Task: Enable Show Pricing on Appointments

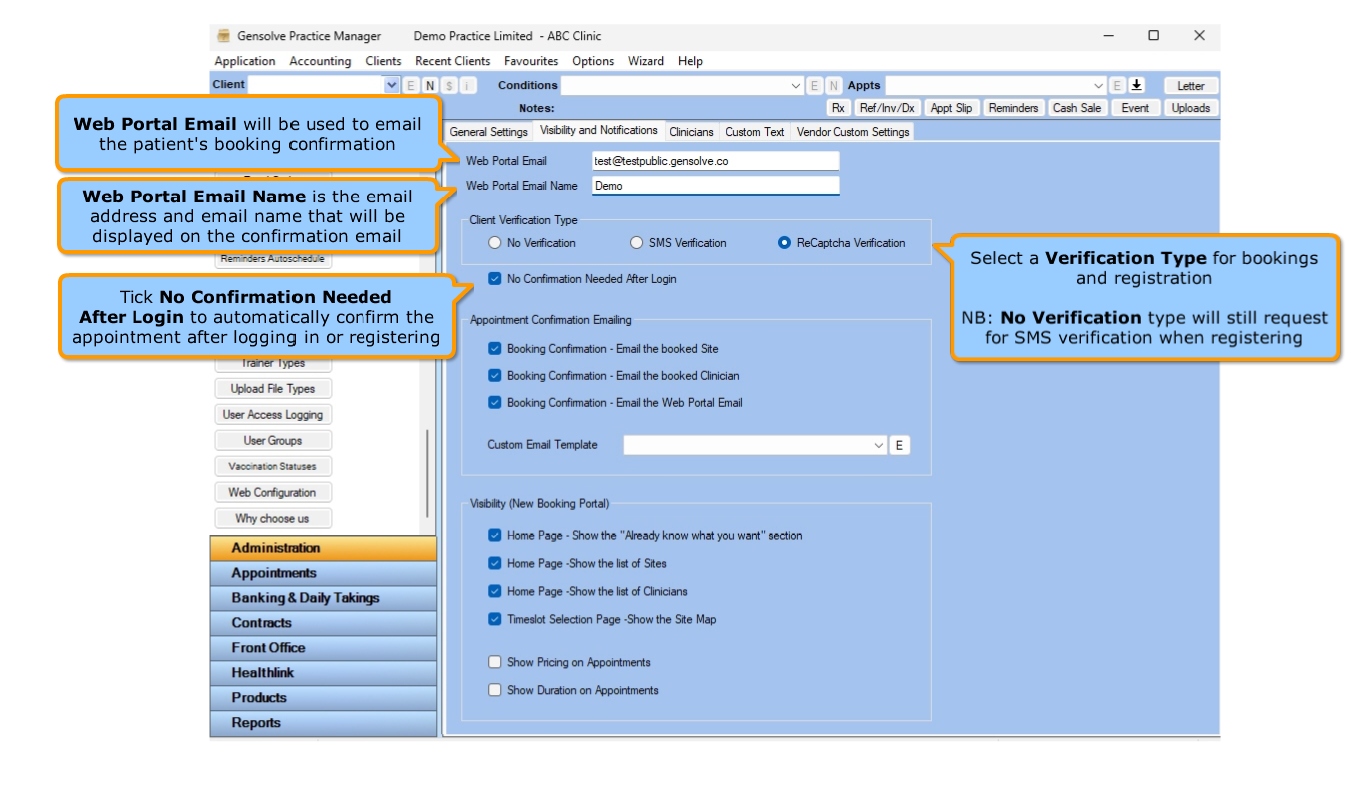Action: 494,662
